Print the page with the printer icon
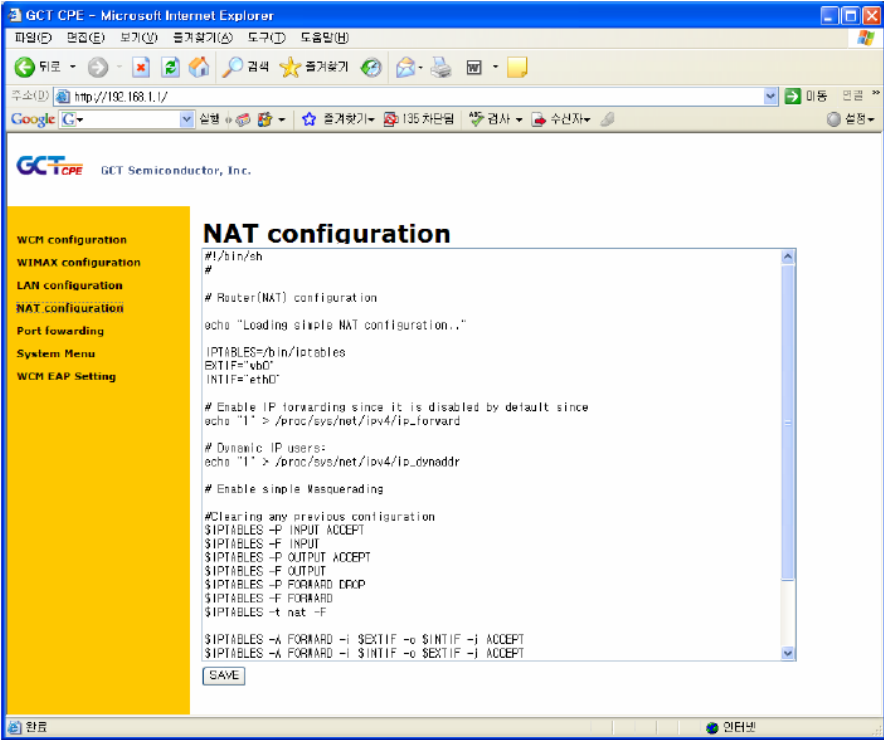The height and width of the screenshot is (740, 884). [441, 67]
